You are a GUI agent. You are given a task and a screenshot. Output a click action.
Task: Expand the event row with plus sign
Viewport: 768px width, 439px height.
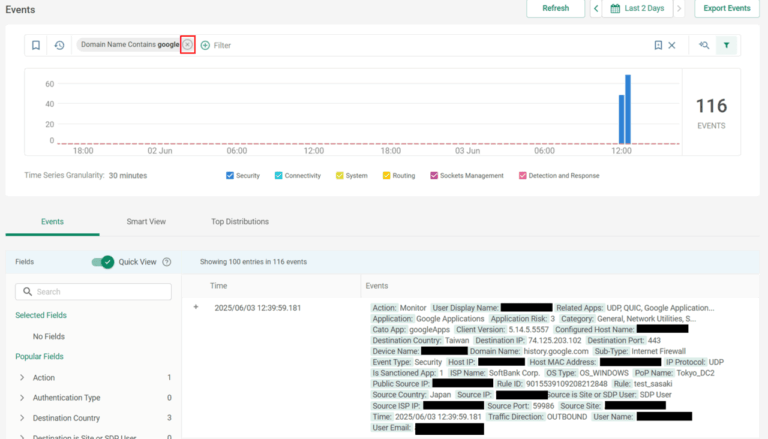[x=196, y=307]
